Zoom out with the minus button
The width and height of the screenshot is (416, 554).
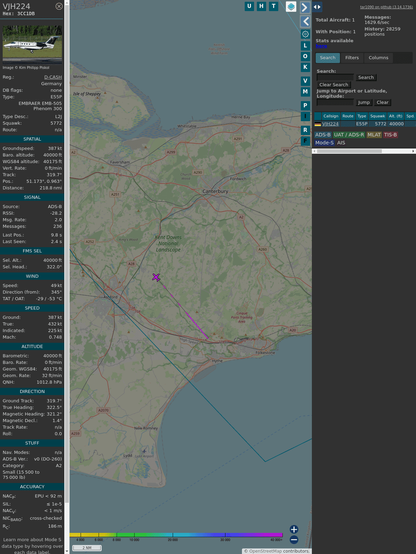[x=294, y=540]
